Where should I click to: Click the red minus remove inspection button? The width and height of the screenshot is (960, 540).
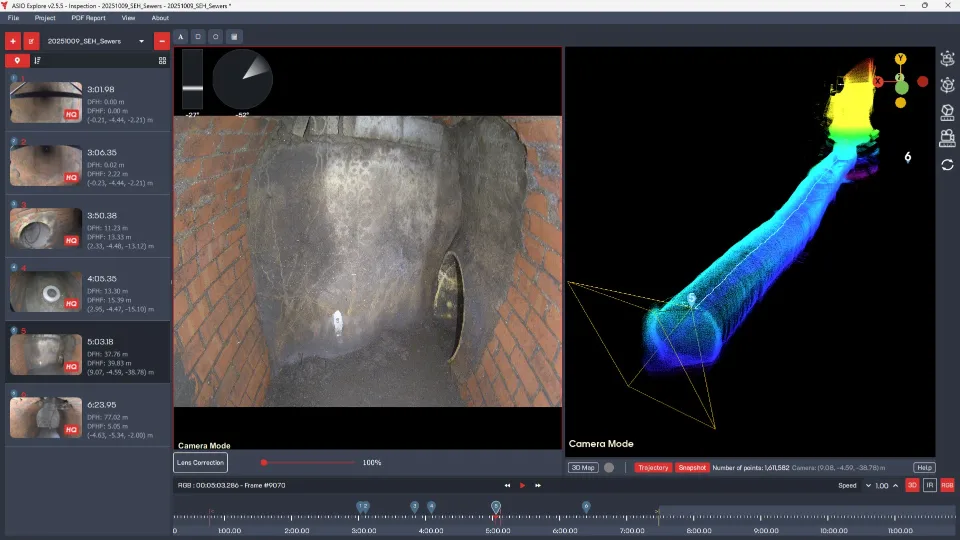tap(162, 41)
